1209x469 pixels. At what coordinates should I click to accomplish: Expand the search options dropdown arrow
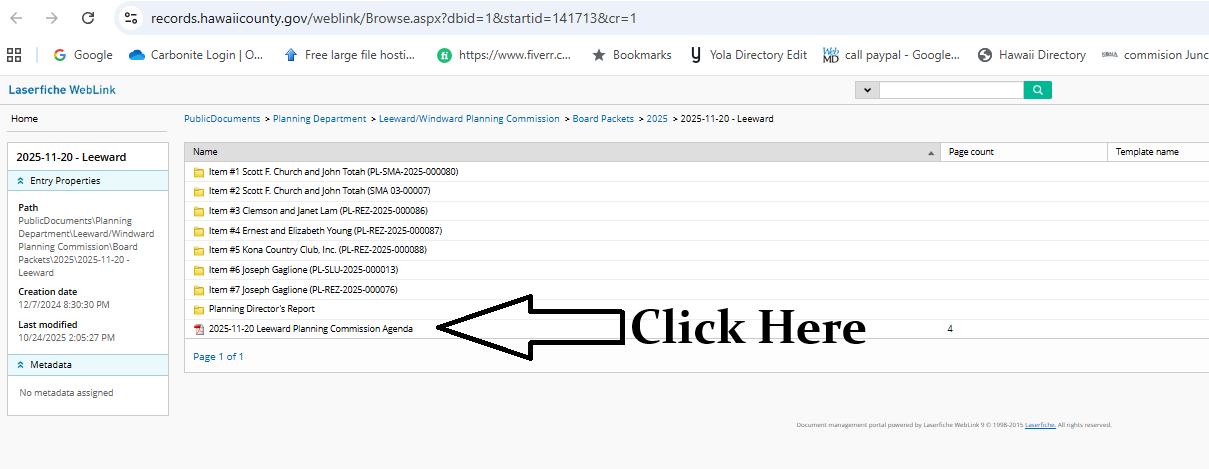coord(866,91)
